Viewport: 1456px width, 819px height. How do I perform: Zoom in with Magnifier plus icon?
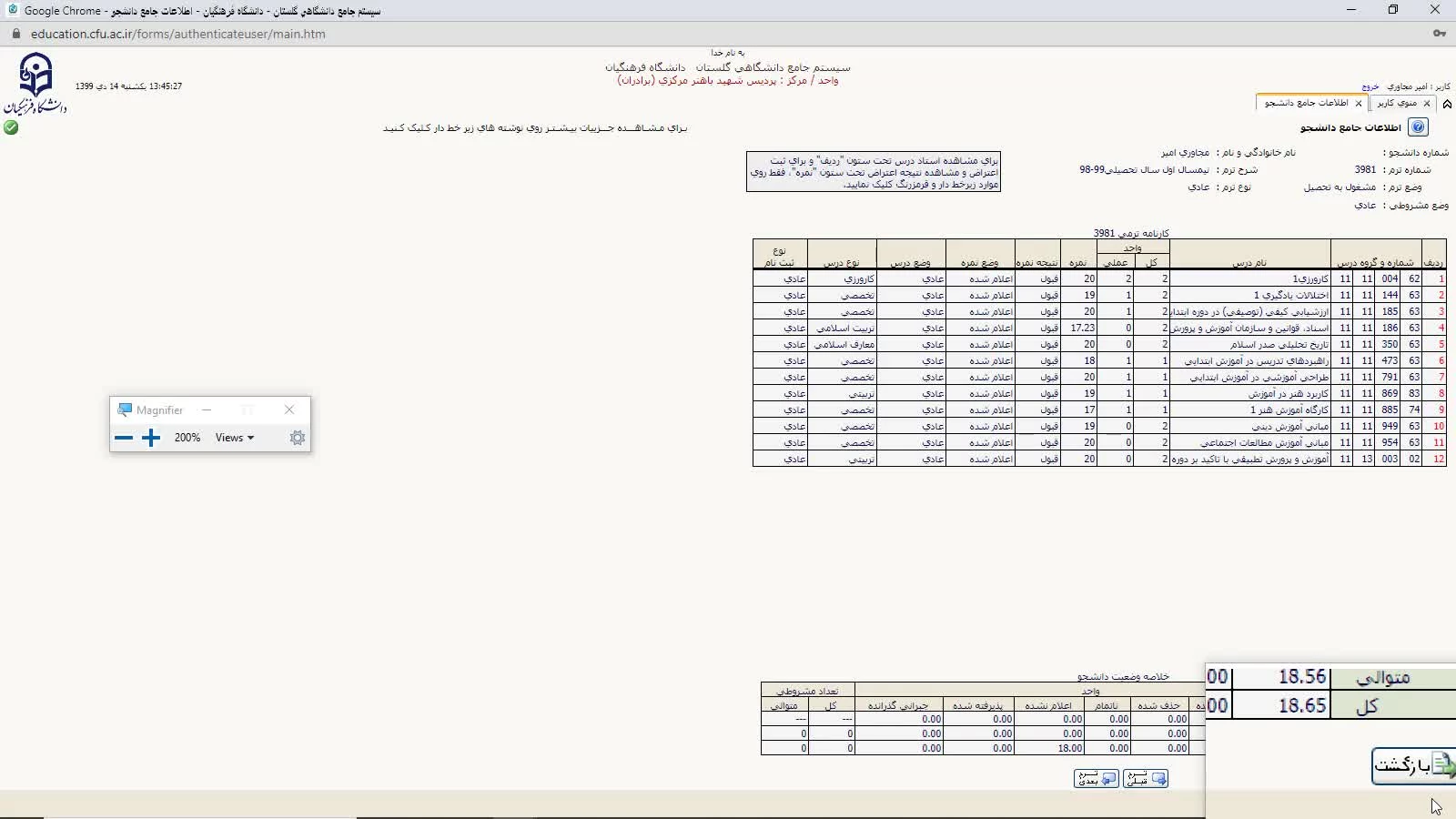pos(151,438)
